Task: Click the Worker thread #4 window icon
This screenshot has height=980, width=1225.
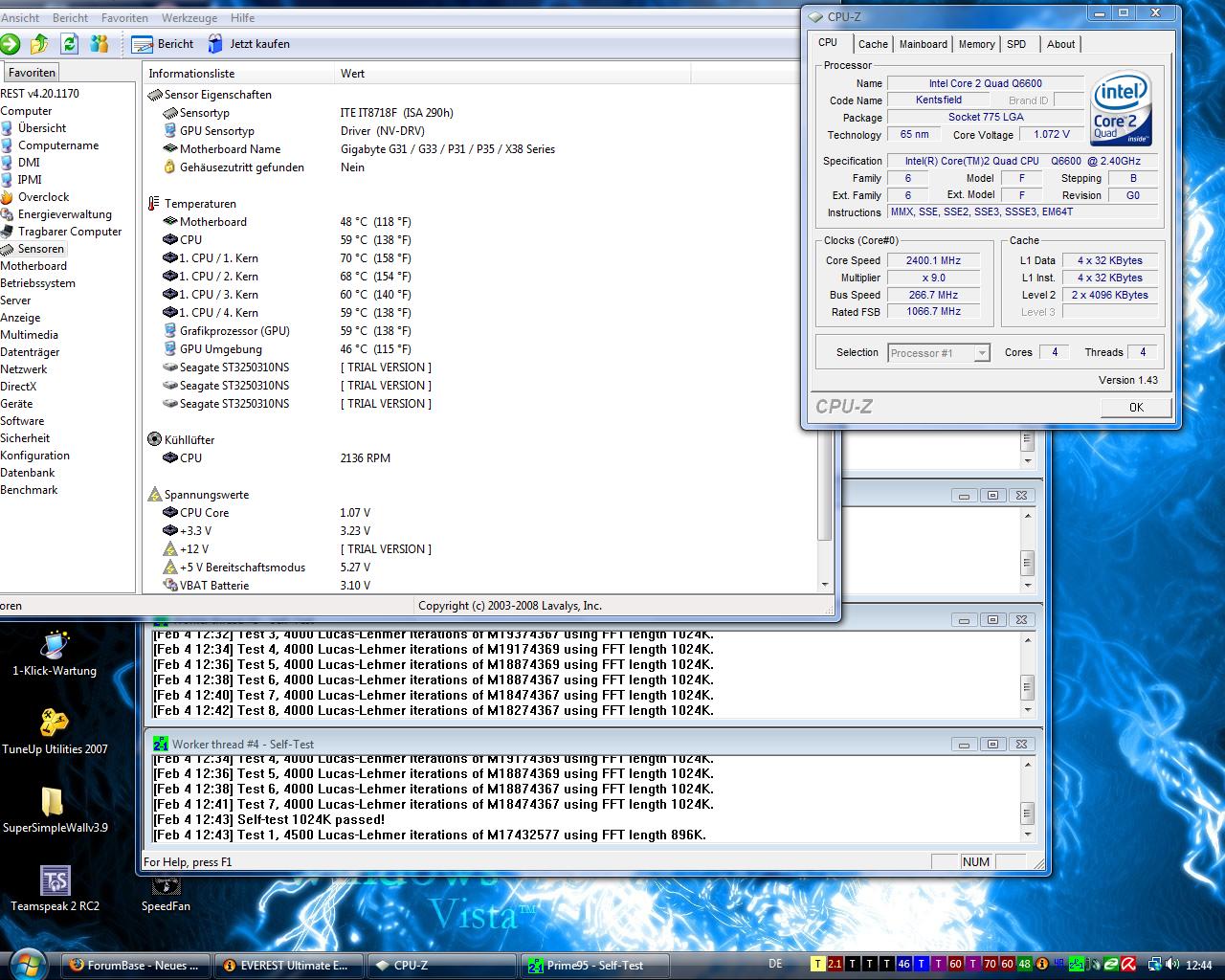Action: pos(161,744)
